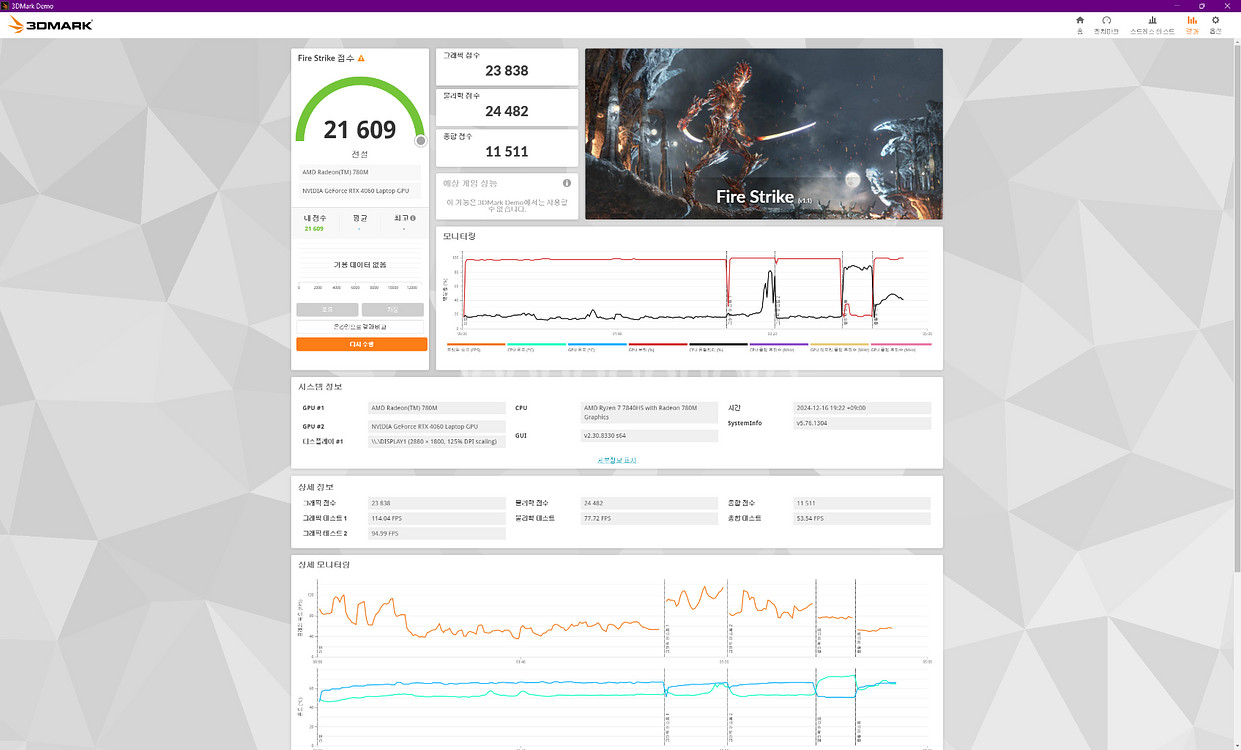Click the grey marker at the end of the score gauge
Viewport: 1241px width, 750px height.
(421, 140)
